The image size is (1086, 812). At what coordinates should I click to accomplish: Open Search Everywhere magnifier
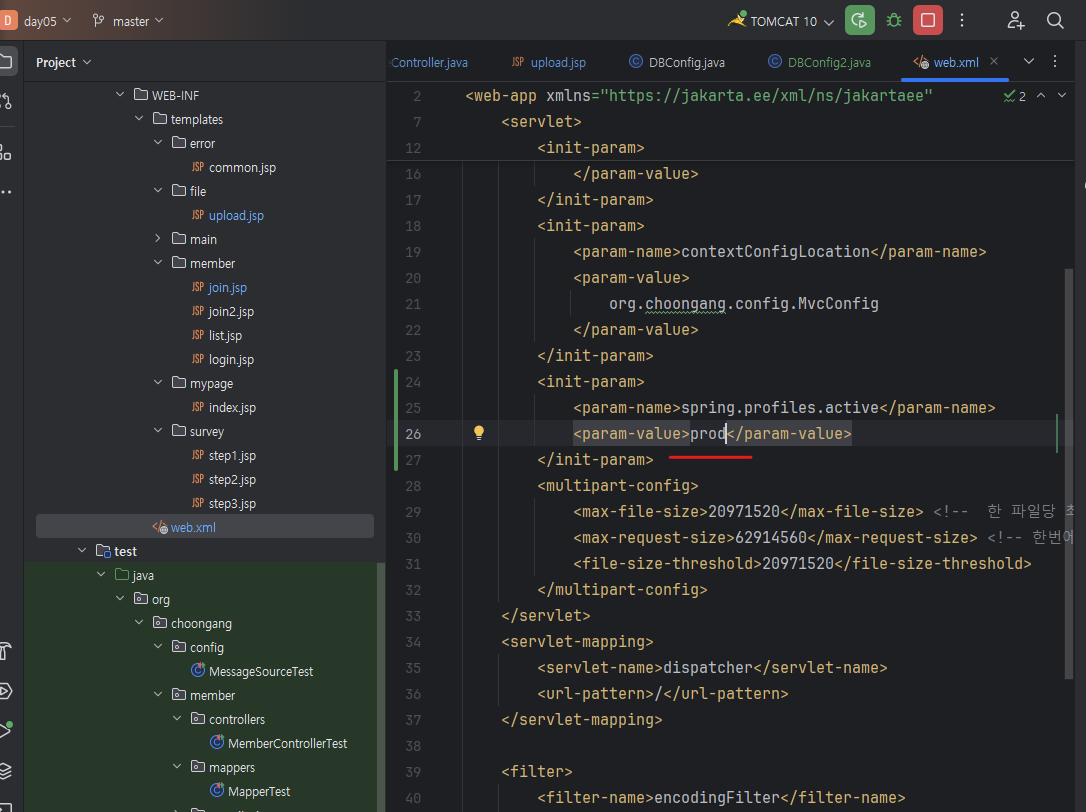tap(1055, 20)
